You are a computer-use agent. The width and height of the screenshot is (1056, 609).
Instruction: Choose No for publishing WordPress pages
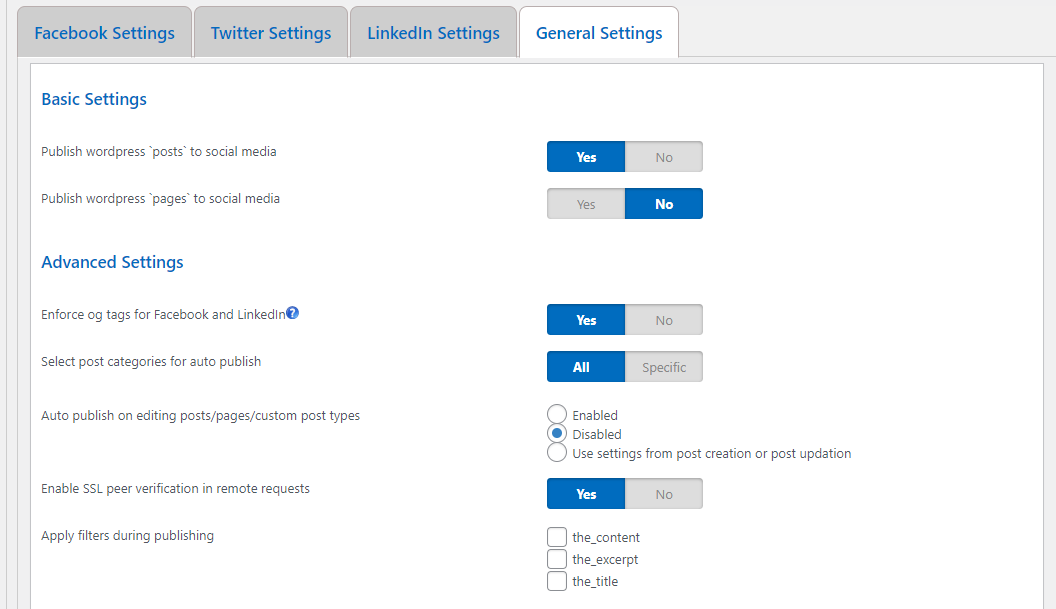[664, 204]
